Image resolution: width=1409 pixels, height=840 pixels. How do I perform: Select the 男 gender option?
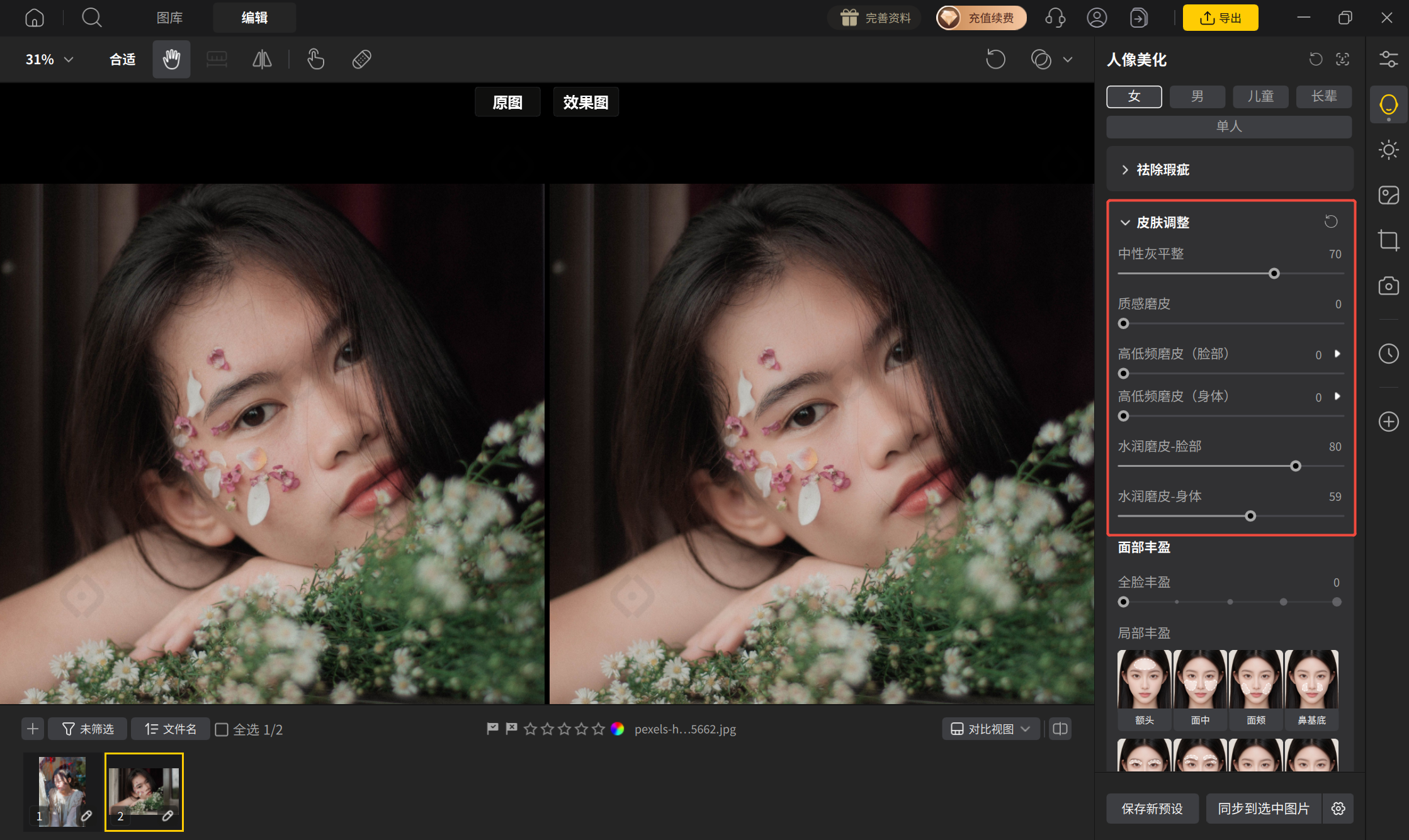1197,96
